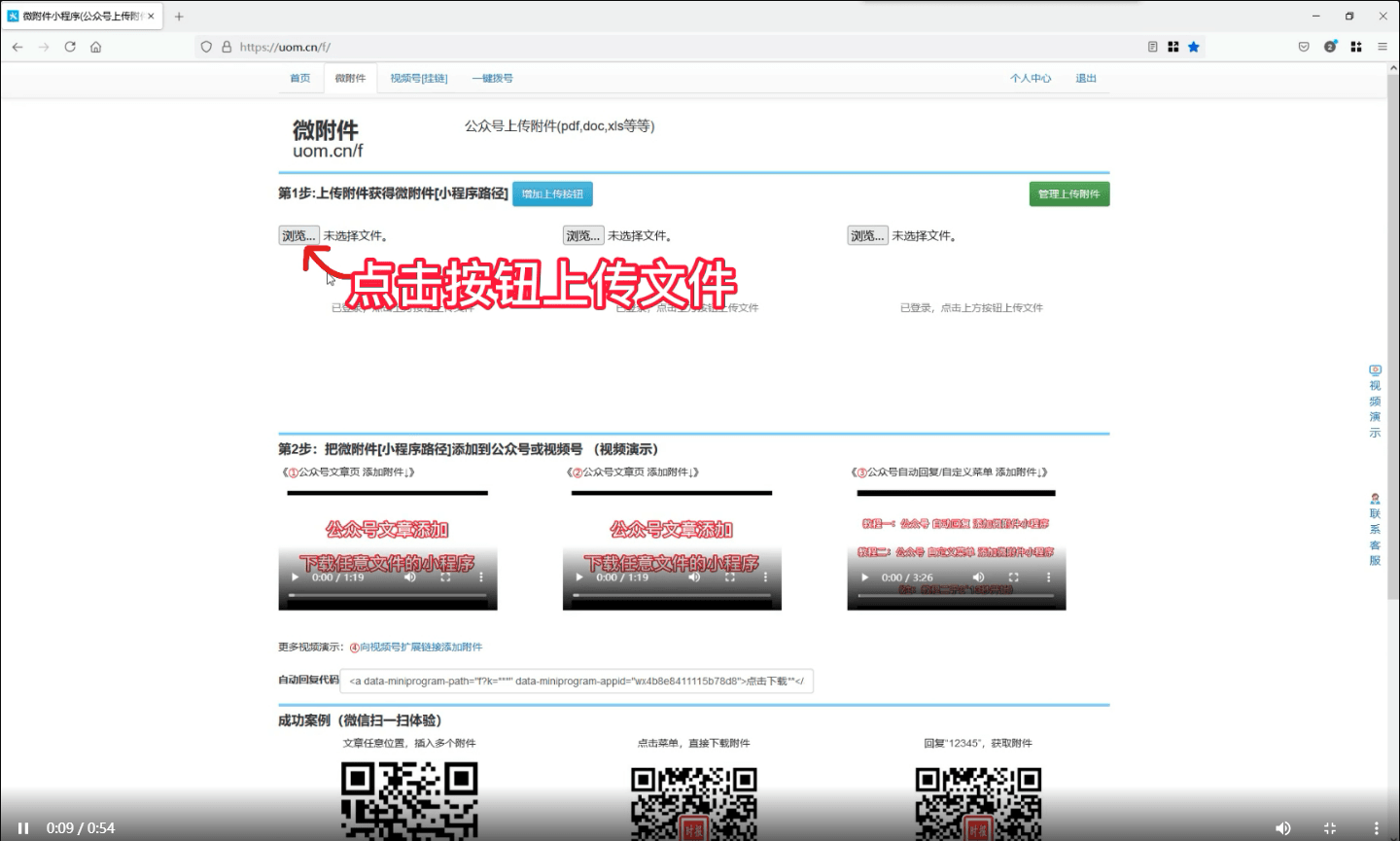Image resolution: width=1400 pixels, height=841 pixels.
Task: Mute the bottom video player audio
Action: tap(1283, 827)
